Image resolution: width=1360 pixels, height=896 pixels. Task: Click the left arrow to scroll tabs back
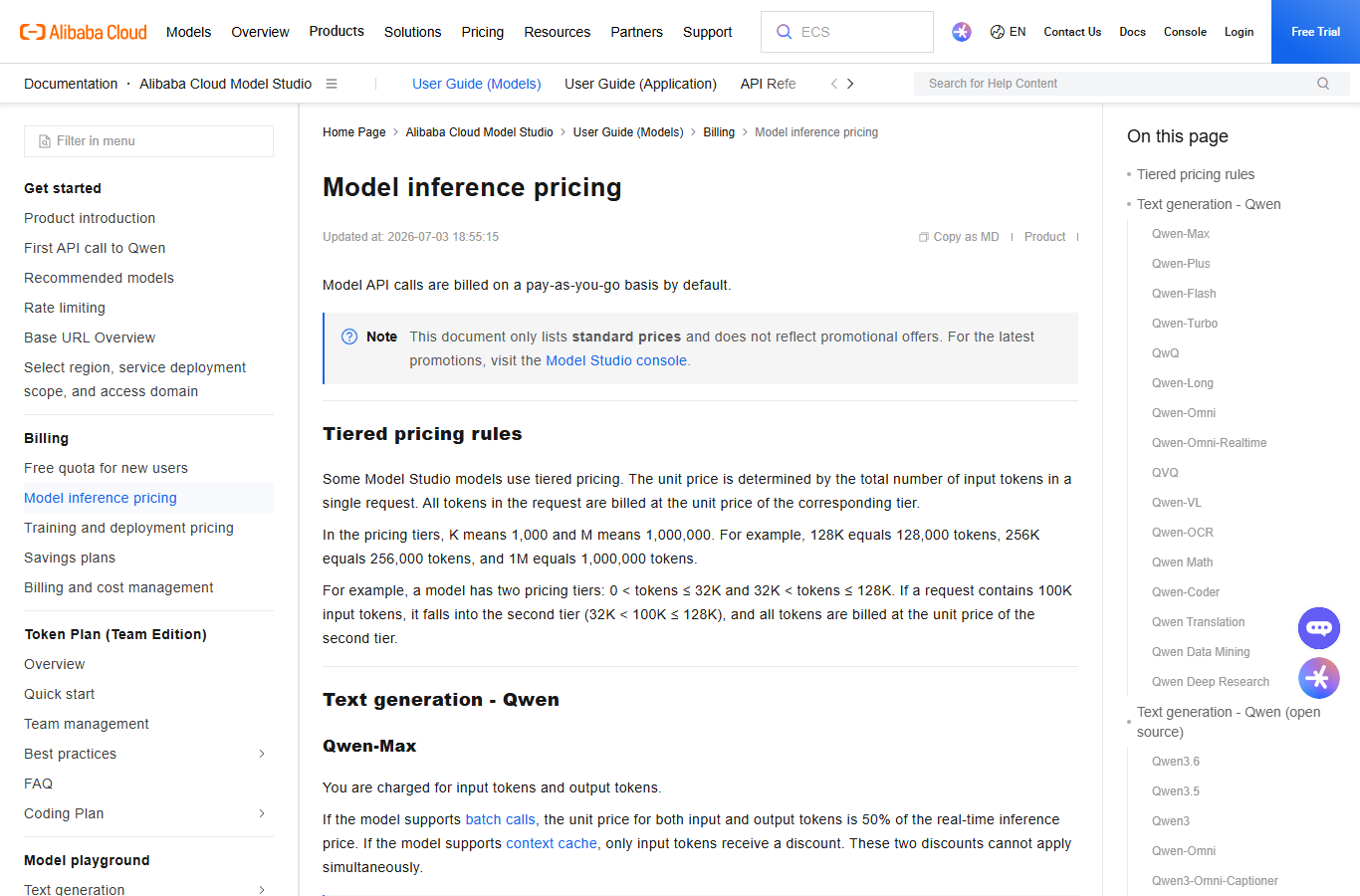[834, 84]
